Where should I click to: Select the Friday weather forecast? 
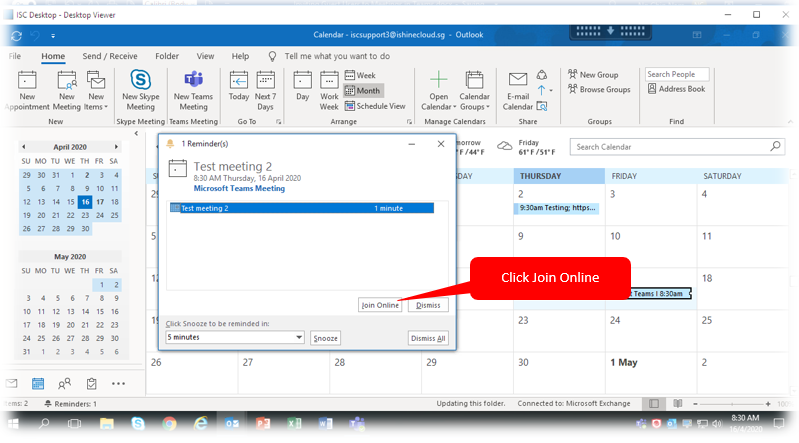tap(526, 147)
